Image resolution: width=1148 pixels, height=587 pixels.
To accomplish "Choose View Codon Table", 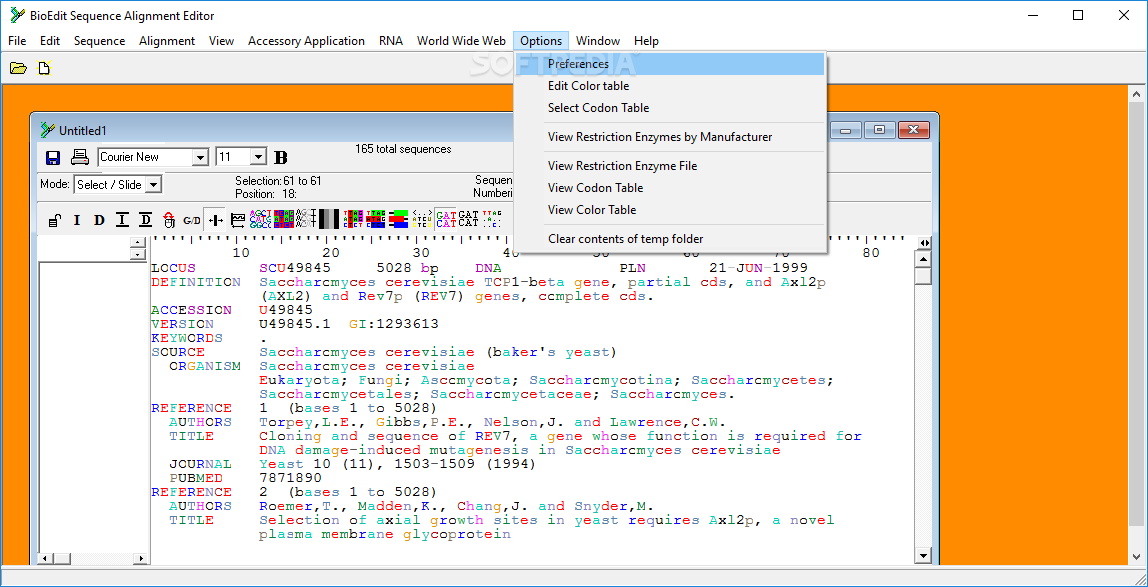I will [670, 188].
